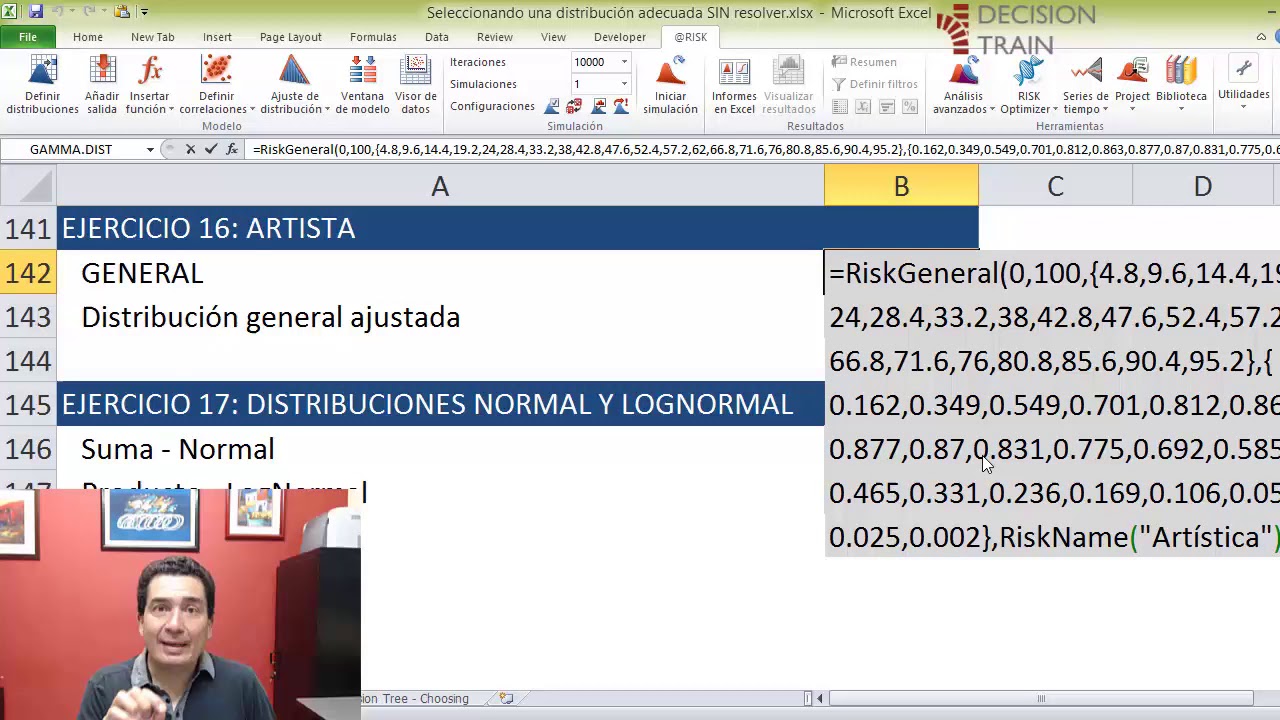The width and height of the screenshot is (1280, 720).
Task: Open the Insertar función tool
Action: 150,85
